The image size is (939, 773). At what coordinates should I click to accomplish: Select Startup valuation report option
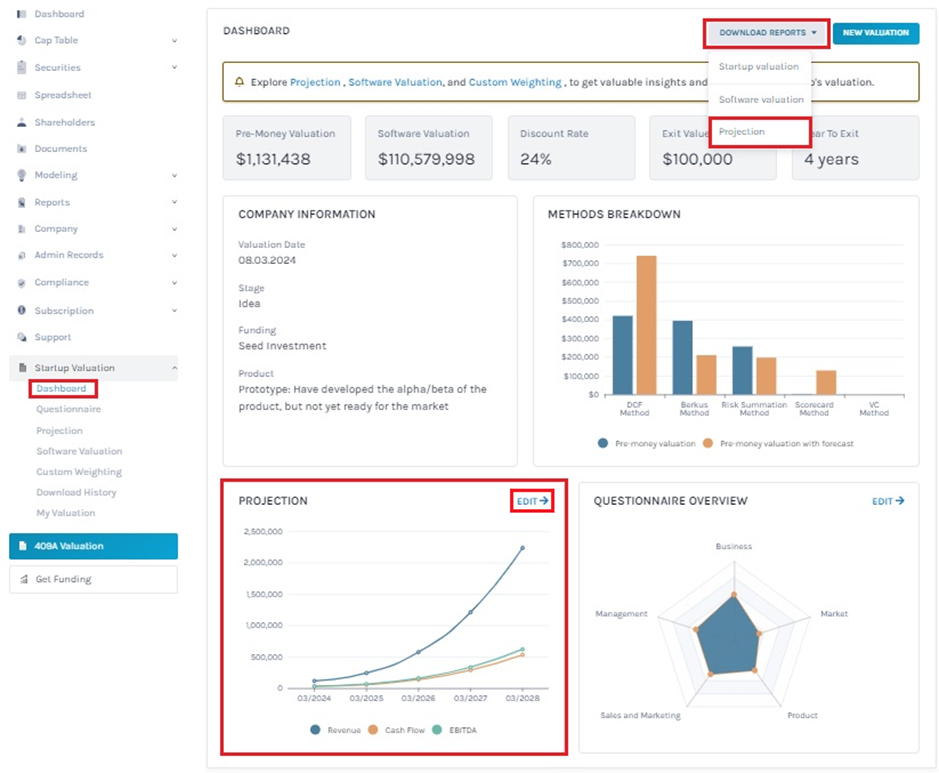pyautogui.click(x=759, y=66)
